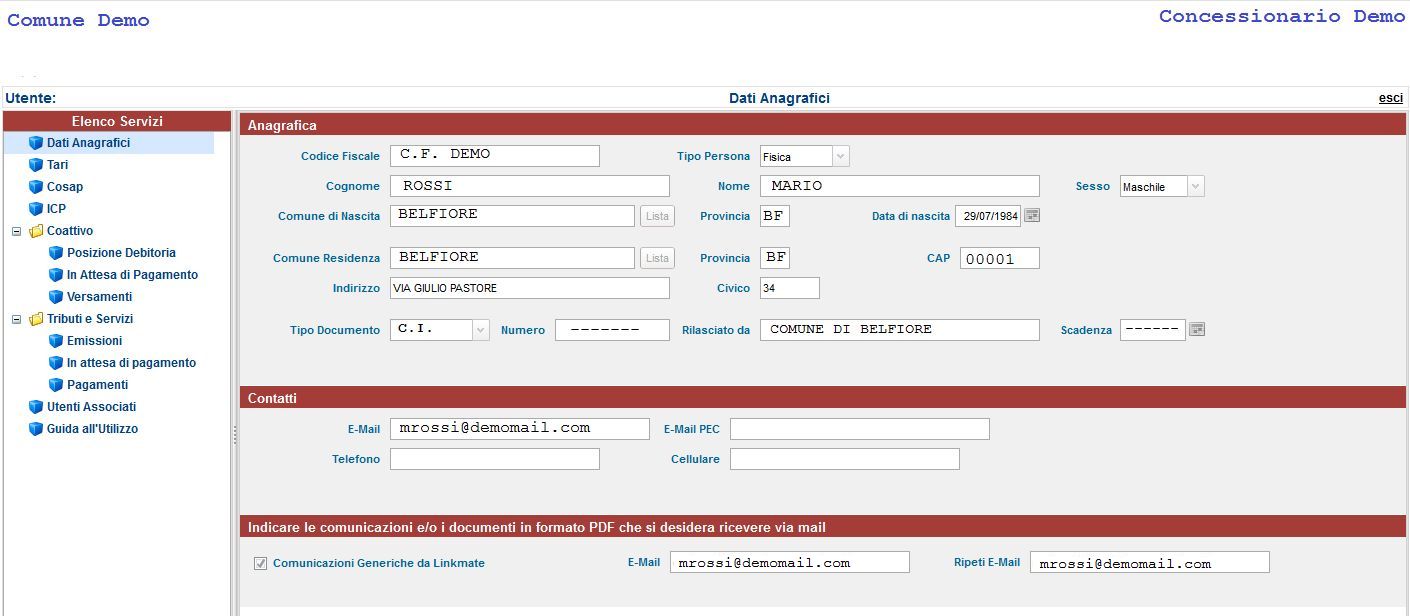The height and width of the screenshot is (616, 1410).
Task: Collapse the Coattivo tree node
Action: [16, 231]
